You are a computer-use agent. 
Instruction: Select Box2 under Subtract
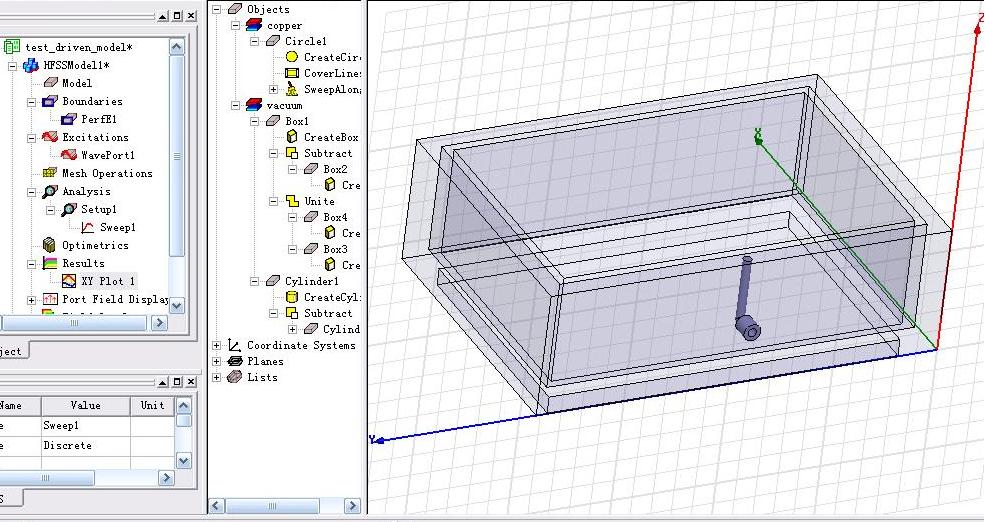(x=335, y=169)
